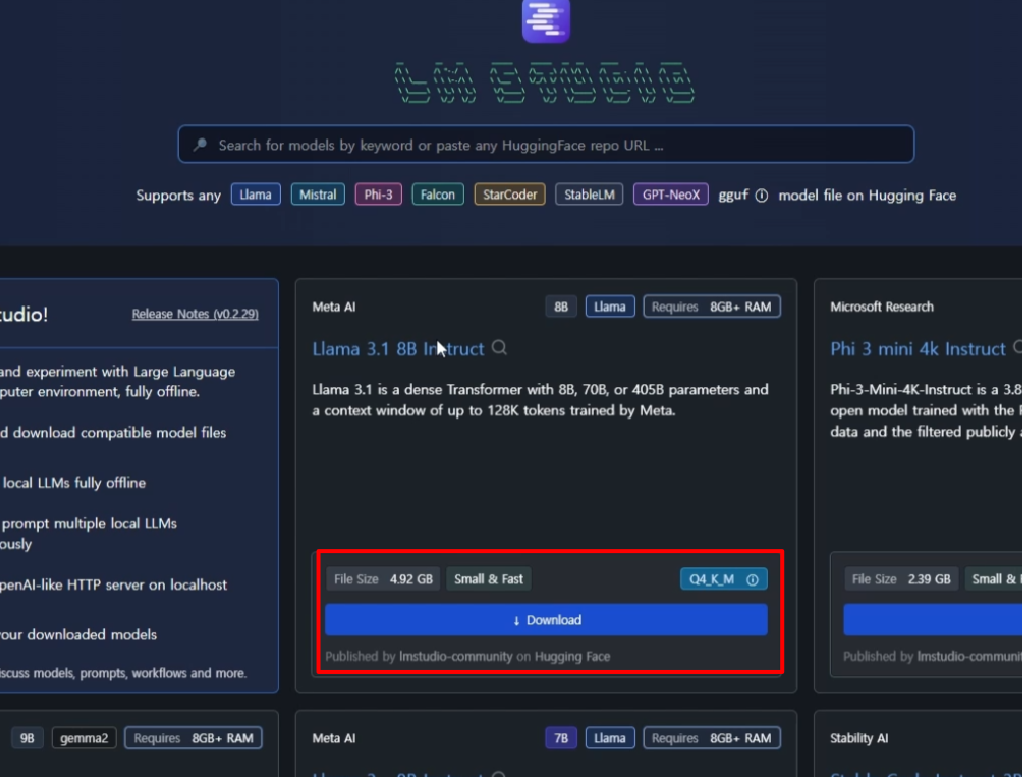The height and width of the screenshot is (777, 1022).
Task: Select the StarCoder tag
Action: [510, 194]
